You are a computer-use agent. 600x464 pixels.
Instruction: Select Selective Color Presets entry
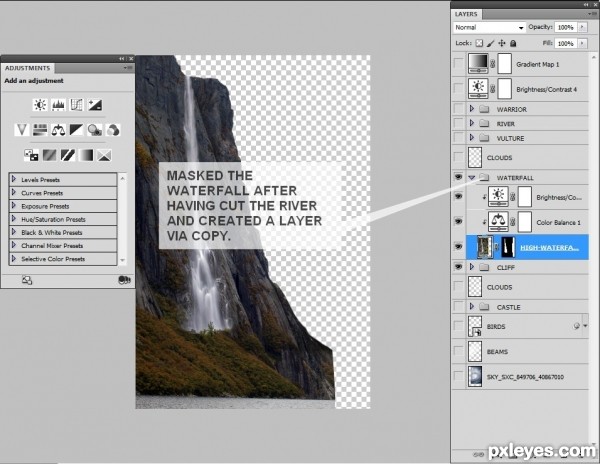[63, 259]
